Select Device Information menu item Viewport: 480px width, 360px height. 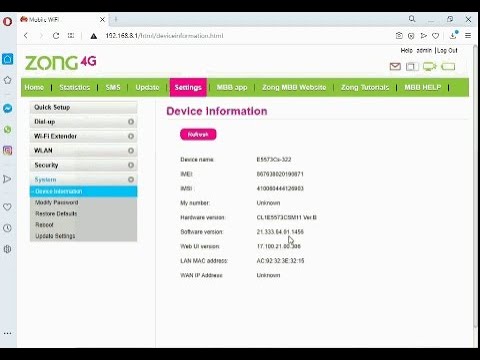pos(83,191)
